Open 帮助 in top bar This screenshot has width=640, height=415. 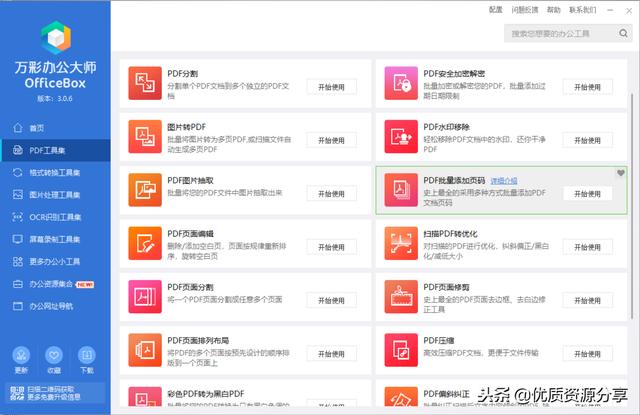[x=553, y=10]
